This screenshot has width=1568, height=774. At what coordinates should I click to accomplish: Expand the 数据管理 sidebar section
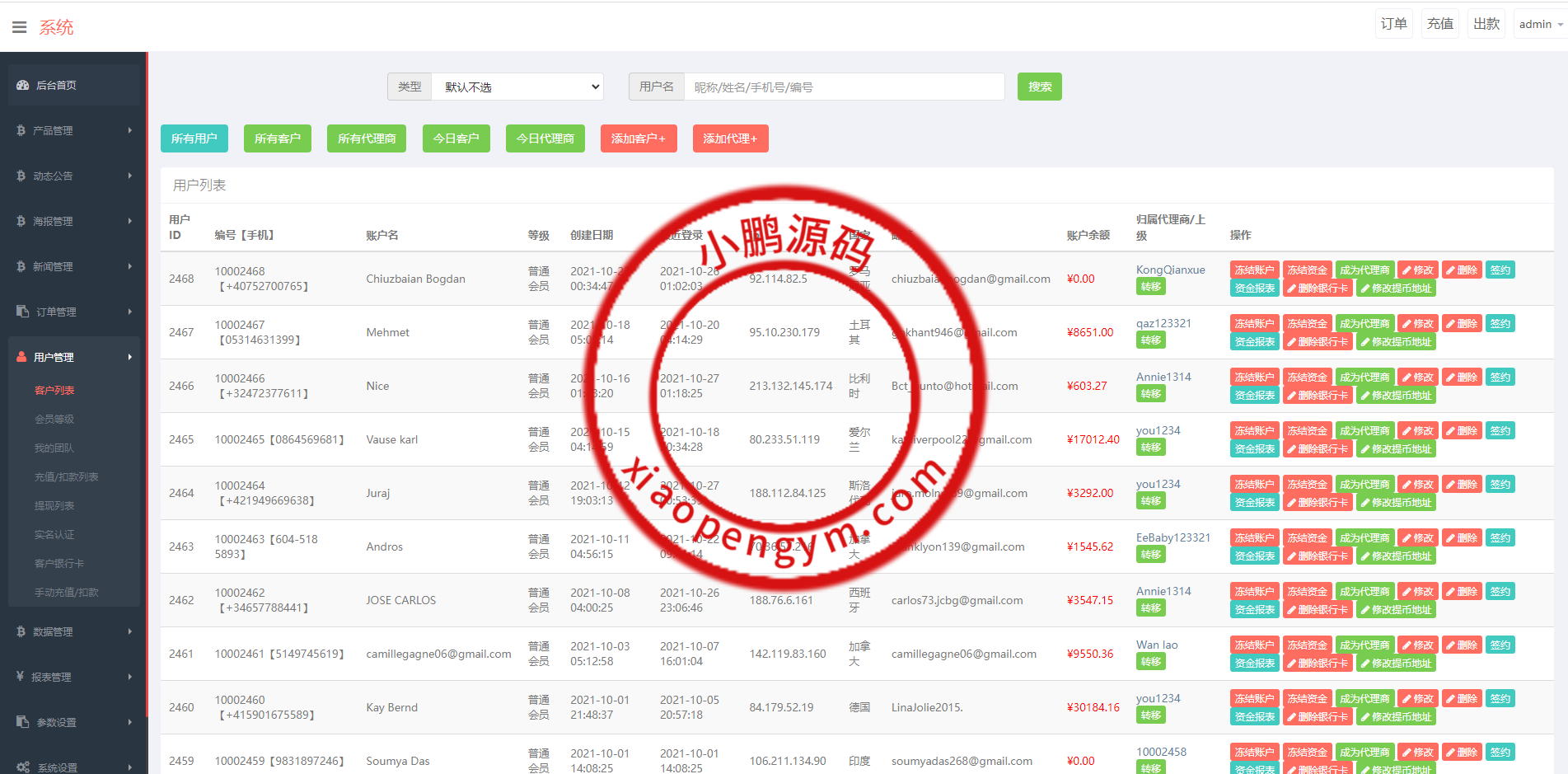74,631
